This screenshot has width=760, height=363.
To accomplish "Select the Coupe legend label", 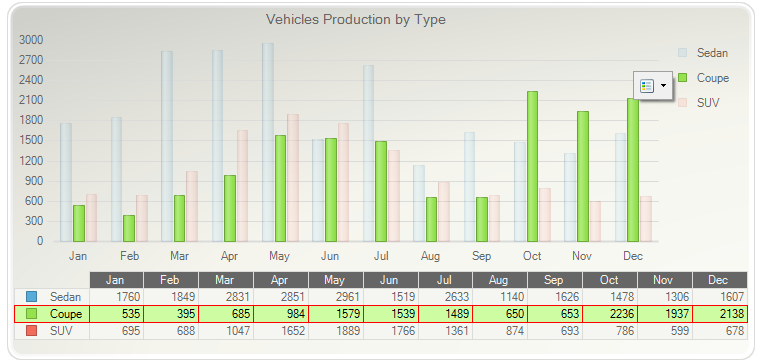I will (x=712, y=78).
